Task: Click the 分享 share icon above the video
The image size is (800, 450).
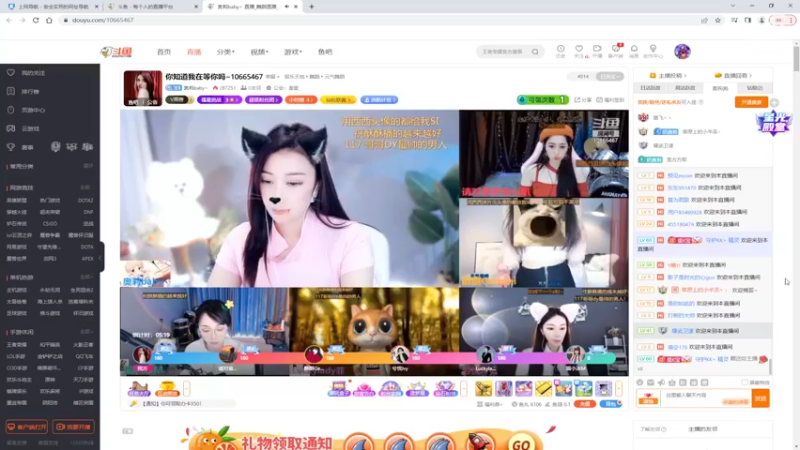Action: pyautogui.click(x=583, y=100)
